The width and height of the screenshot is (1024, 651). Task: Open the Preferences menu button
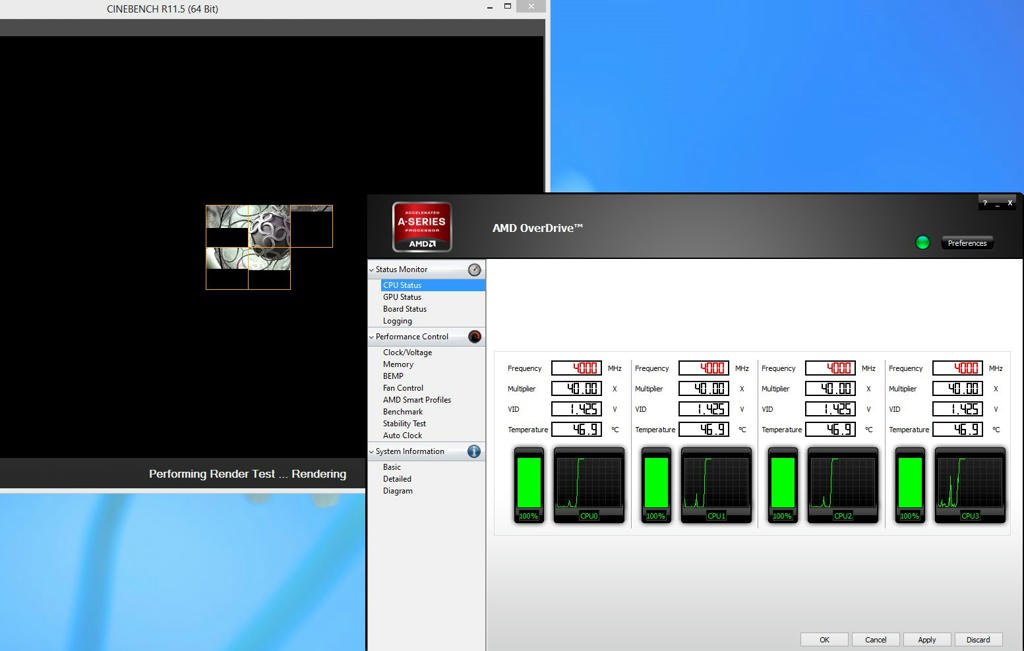point(967,243)
